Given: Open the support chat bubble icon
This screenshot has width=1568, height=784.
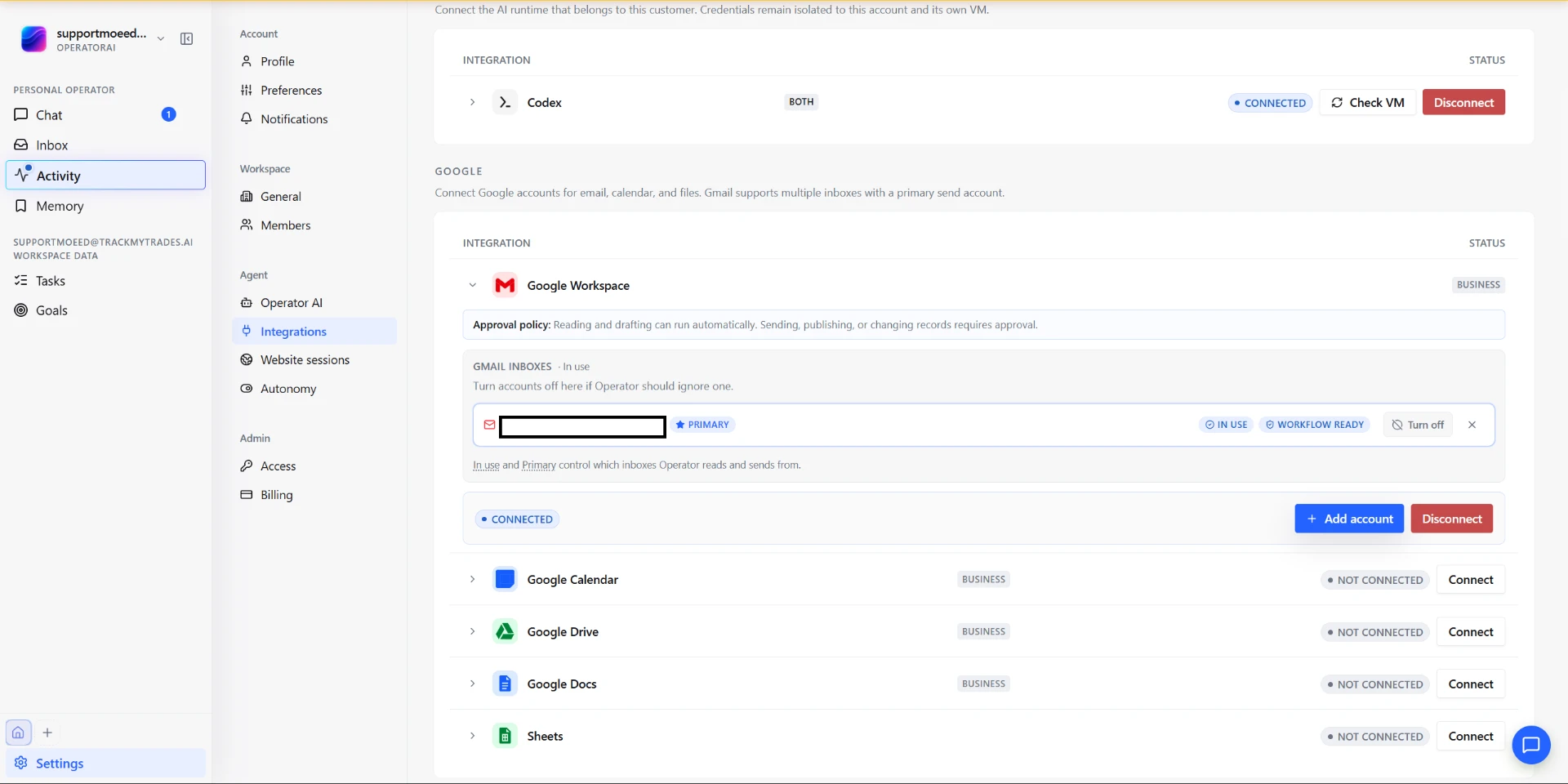Looking at the screenshot, I should click(x=1530, y=745).
